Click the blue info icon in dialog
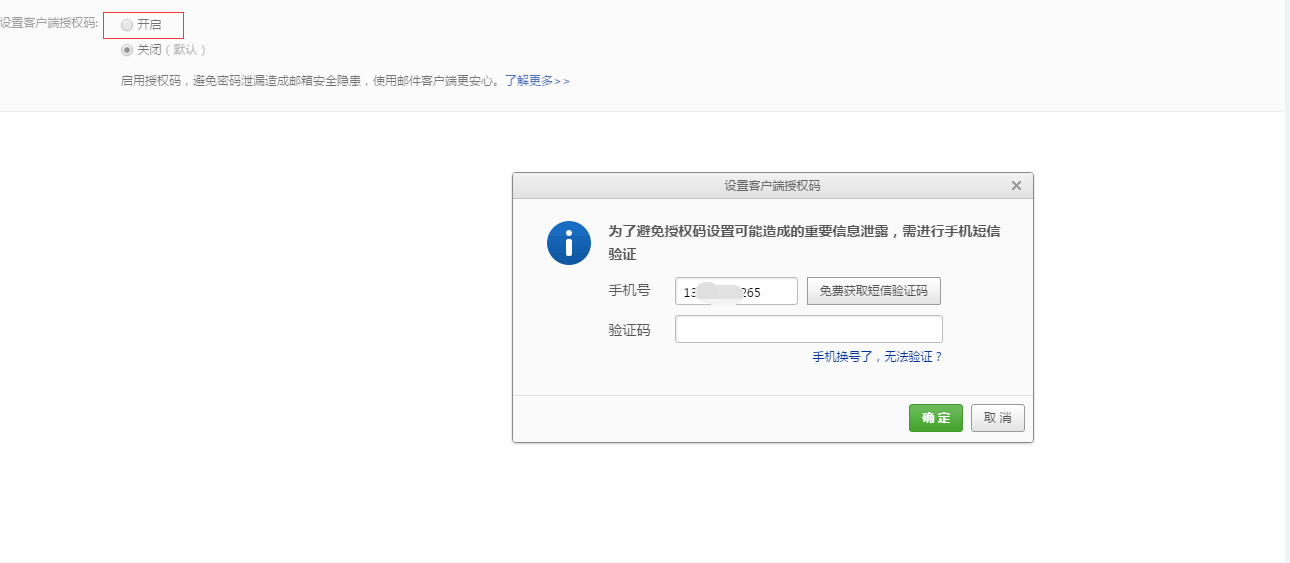 coord(569,243)
